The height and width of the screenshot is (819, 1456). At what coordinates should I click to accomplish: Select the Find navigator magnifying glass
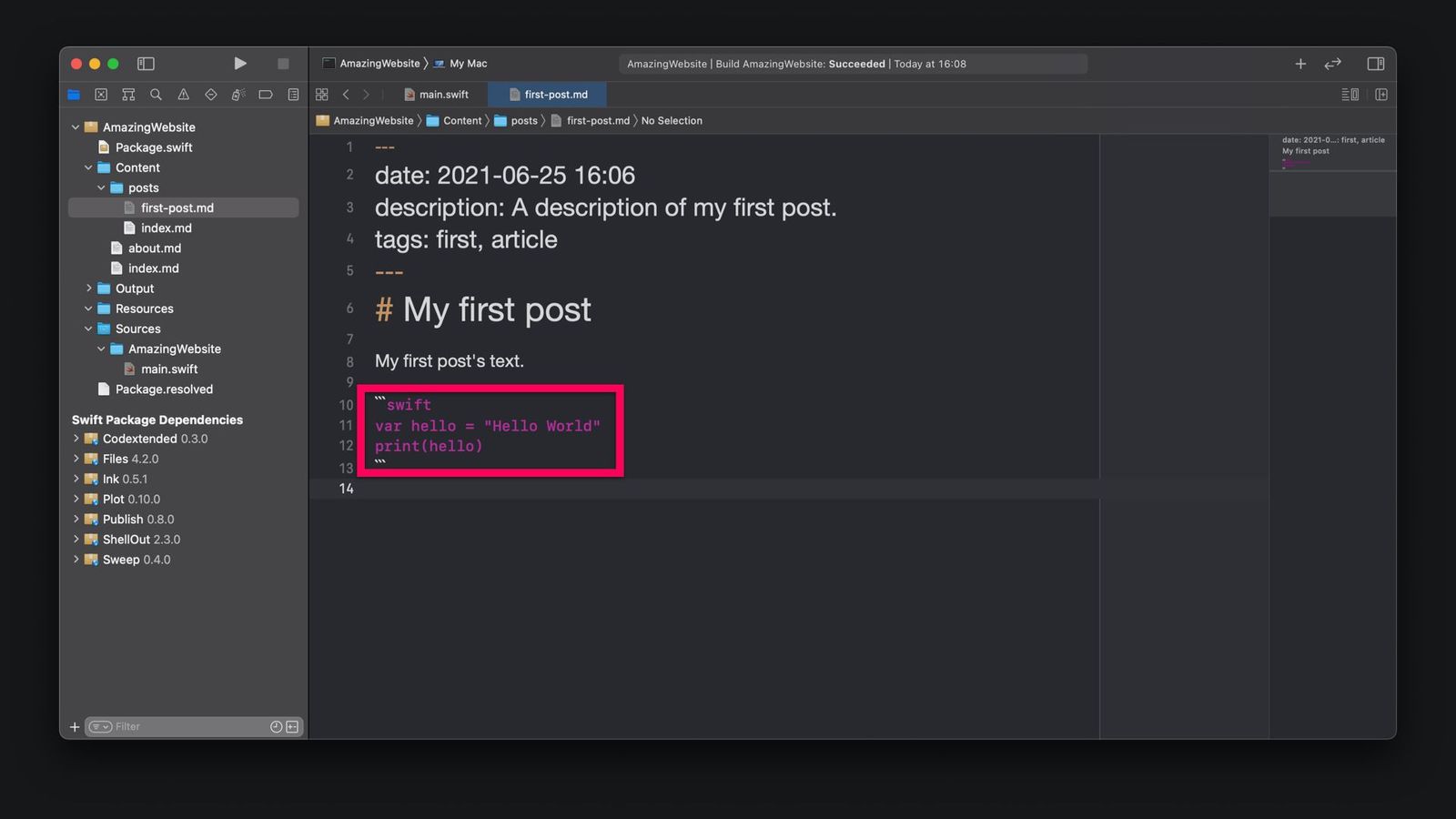click(x=155, y=94)
